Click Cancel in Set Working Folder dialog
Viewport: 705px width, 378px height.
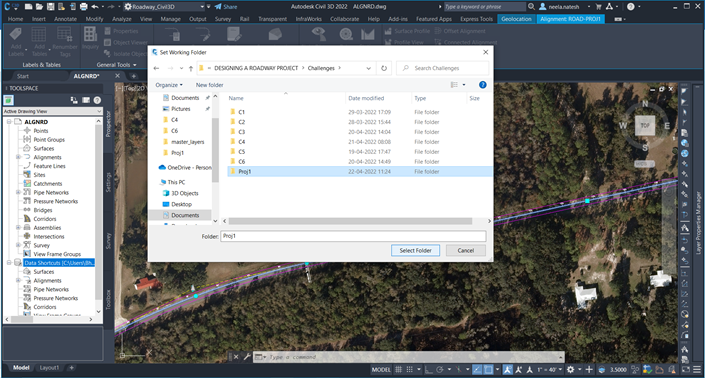[466, 250]
